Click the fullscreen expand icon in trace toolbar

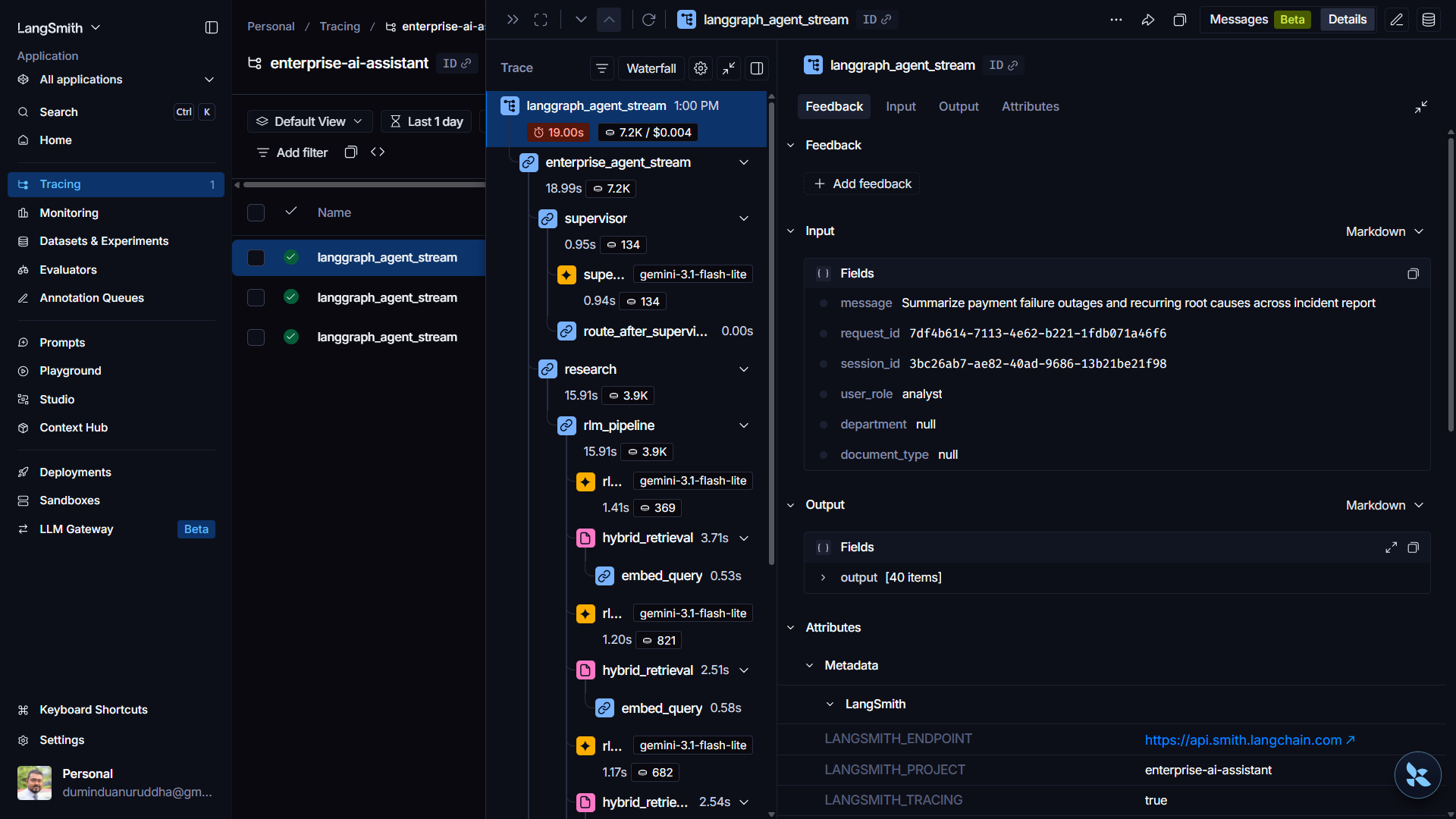tap(541, 20)
